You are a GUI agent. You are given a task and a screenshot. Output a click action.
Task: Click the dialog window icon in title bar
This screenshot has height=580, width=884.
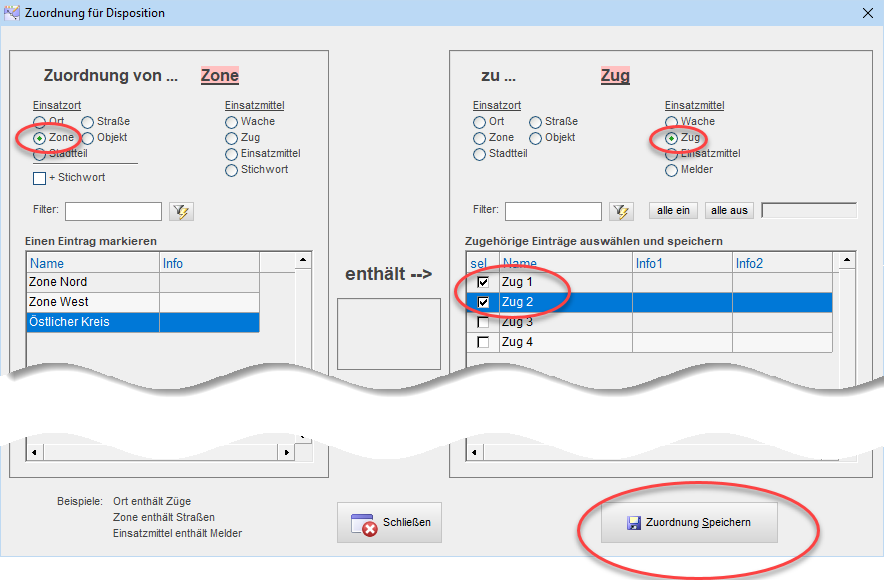pyautogui.click(x=11, y=13)
